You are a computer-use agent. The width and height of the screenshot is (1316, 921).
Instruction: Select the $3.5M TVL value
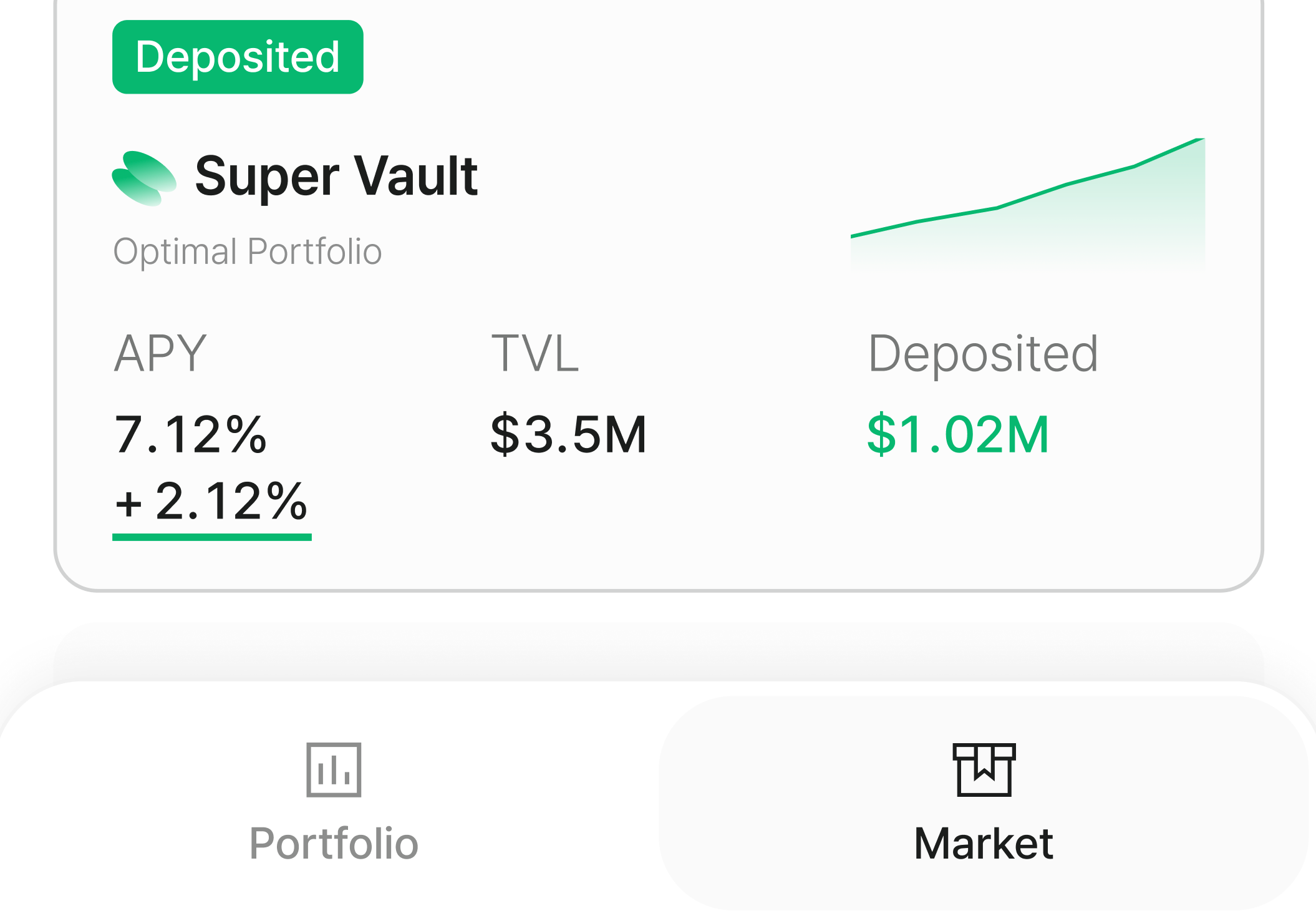coord(568,434)
